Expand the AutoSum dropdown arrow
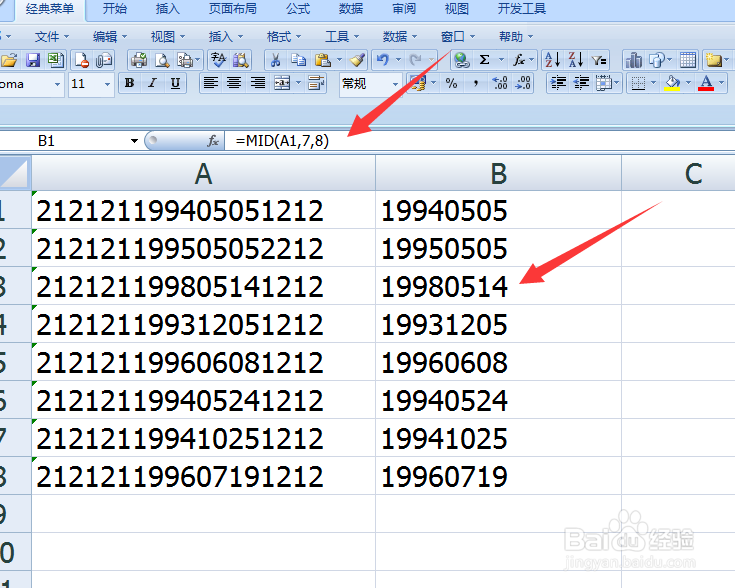The height and width of the screenshot is (588, 735). 501,60
